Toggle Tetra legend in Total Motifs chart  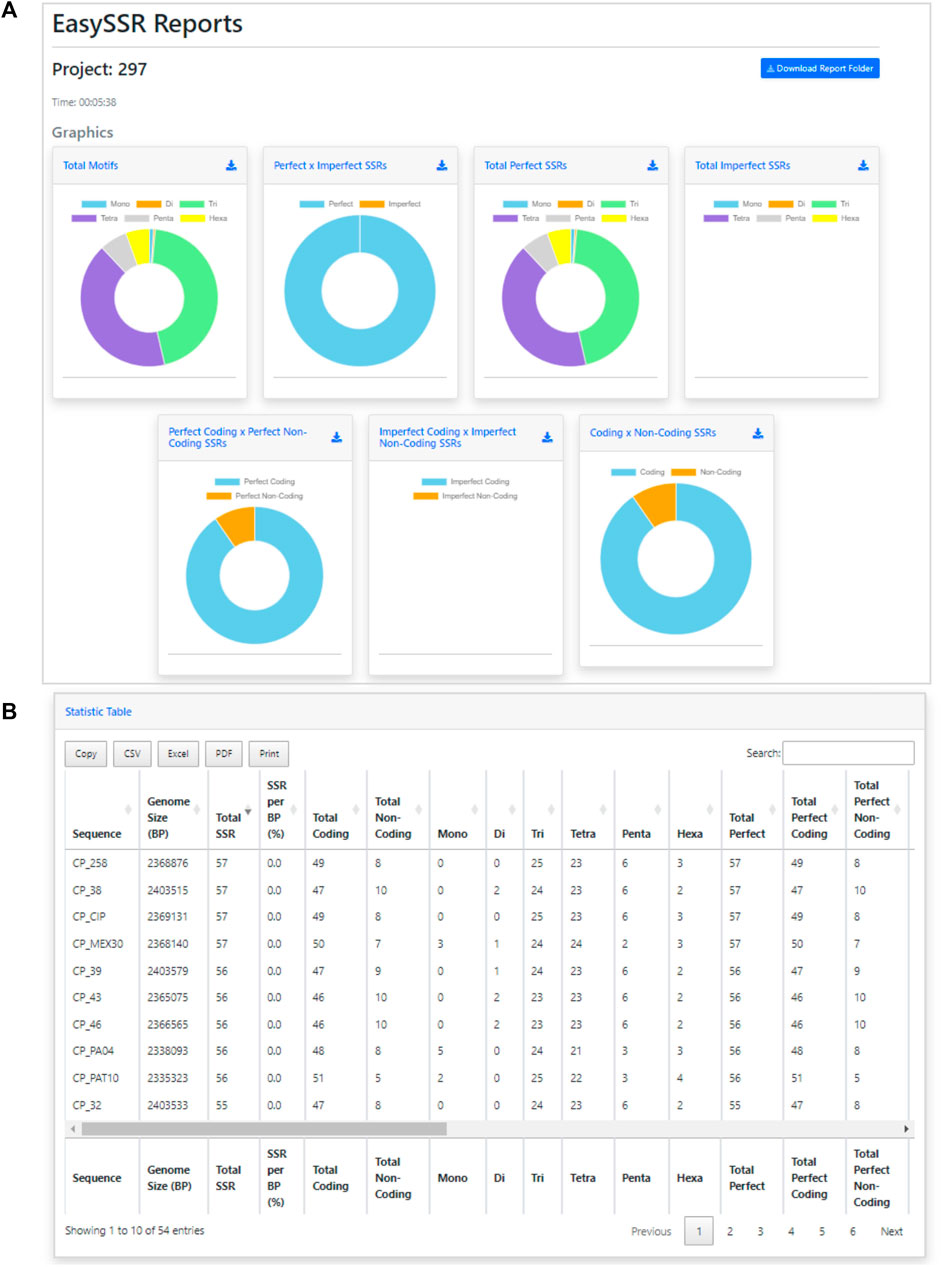click(97, 218)
